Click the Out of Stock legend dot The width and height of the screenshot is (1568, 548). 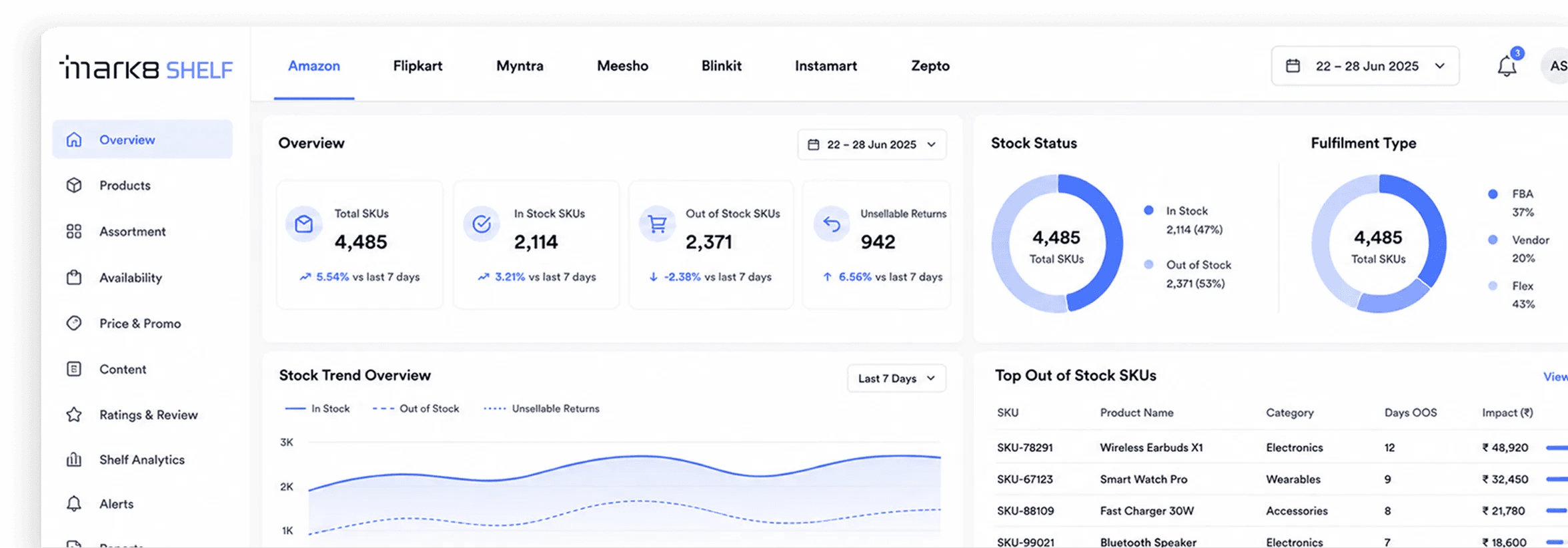[1148, 264]
